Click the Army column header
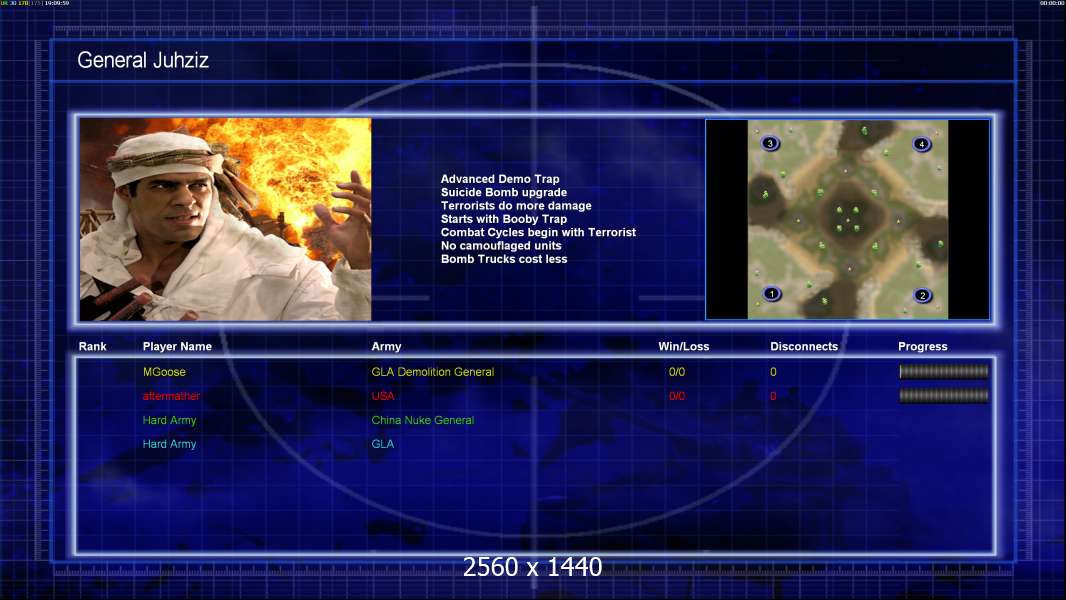This screenshot has width=1066, height=600. click(386, 347)
